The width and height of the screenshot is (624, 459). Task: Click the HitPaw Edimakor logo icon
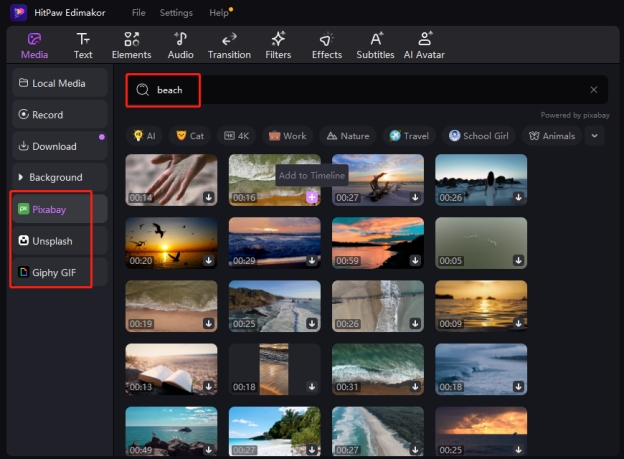pos(18,12)
